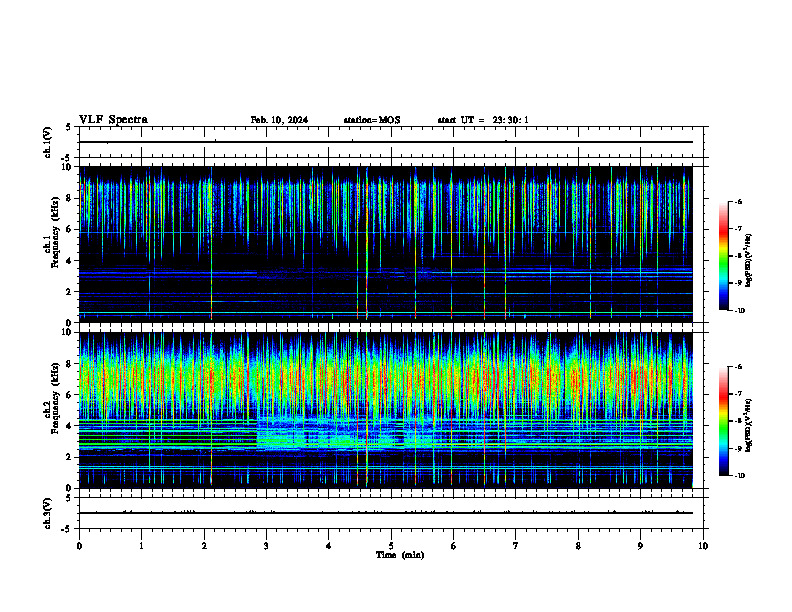Click time axis tick label 3
Image resolution: width=792 pixels, height=612 pixels.
266,546
